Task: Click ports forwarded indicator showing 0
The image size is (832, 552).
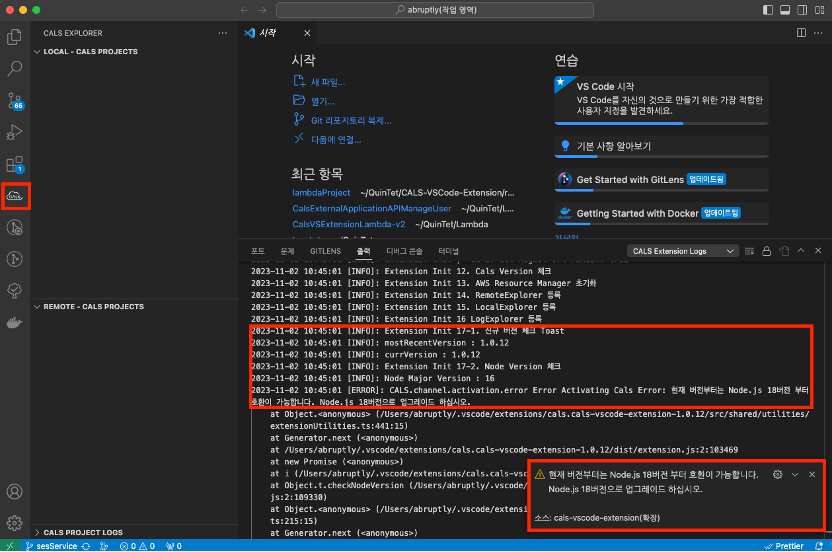Action: (174, 546)
